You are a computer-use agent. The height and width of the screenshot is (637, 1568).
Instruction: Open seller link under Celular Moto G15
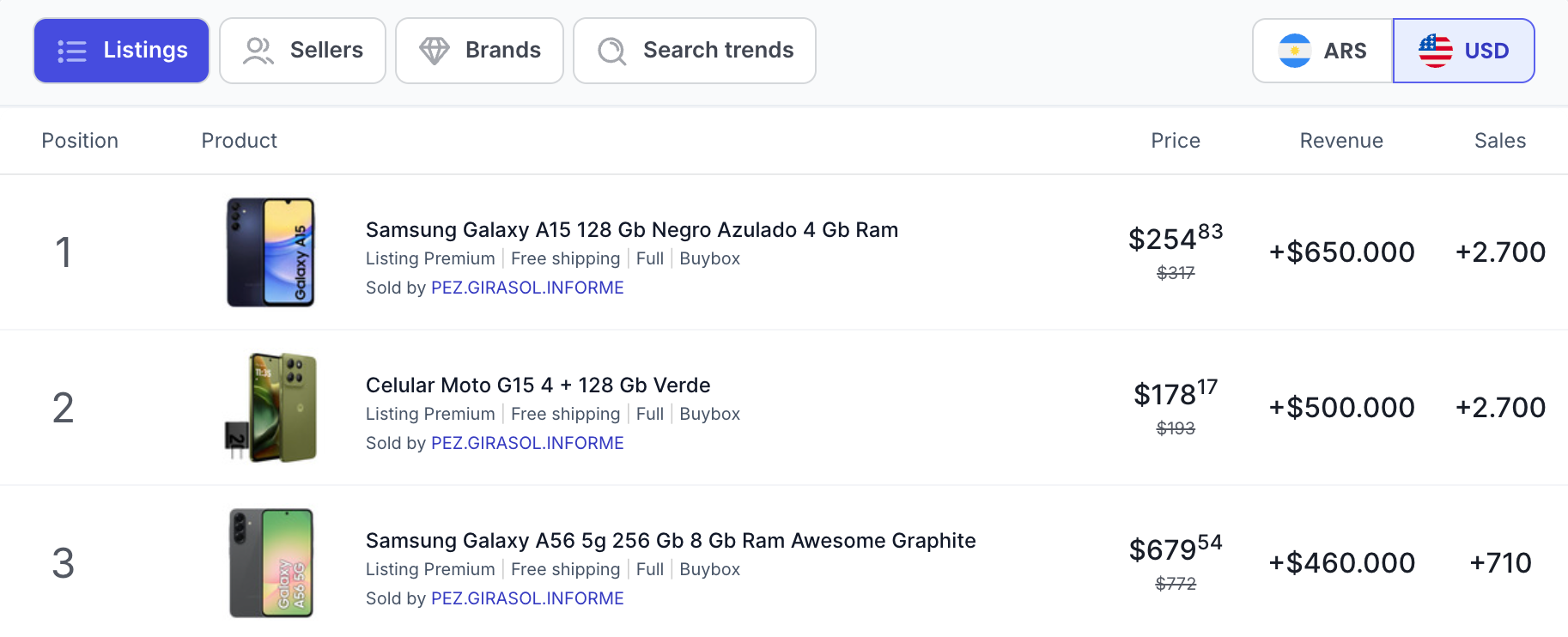point(527,443)
